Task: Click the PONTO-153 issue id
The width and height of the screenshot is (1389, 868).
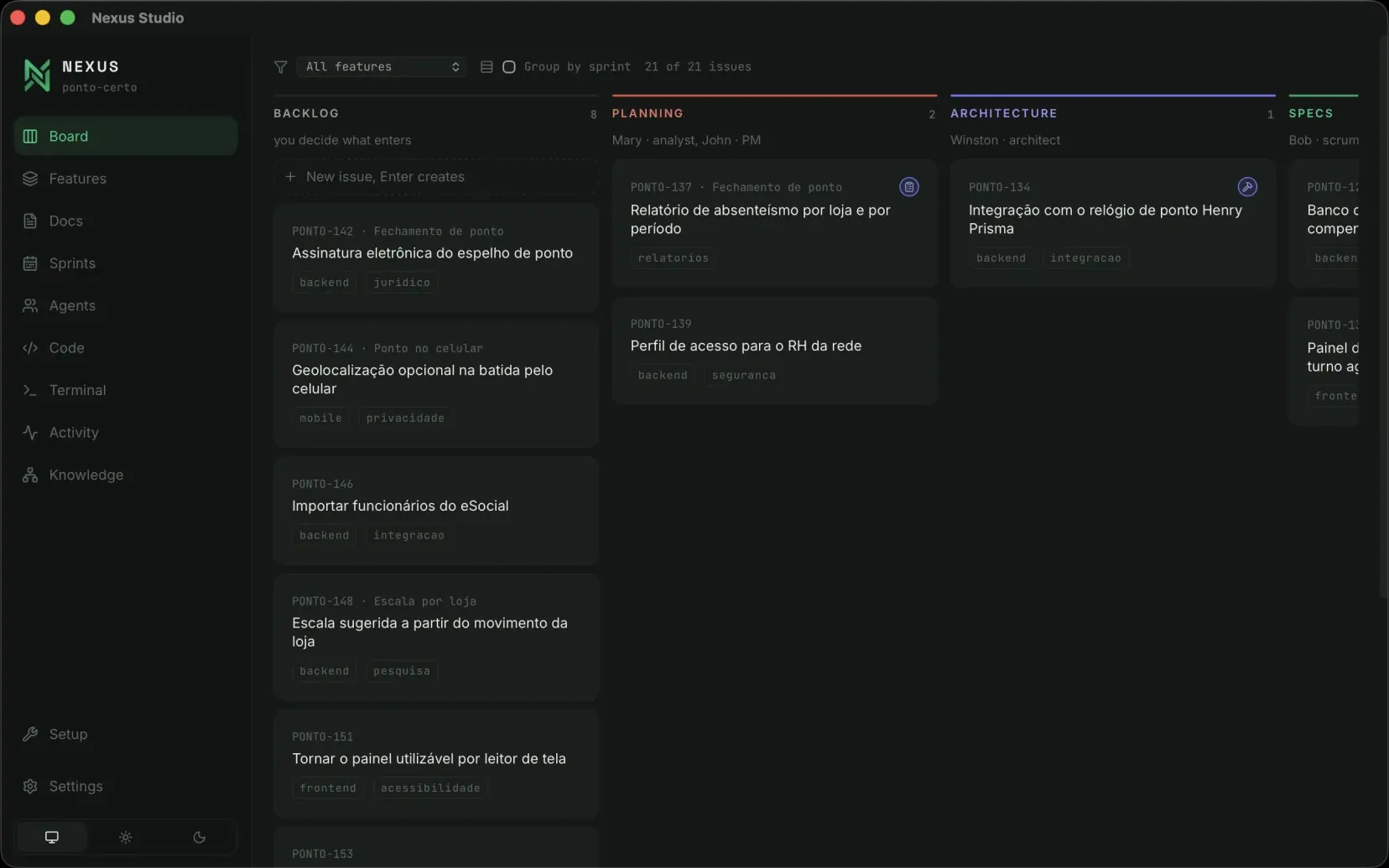Action: (x=323, y=854)
